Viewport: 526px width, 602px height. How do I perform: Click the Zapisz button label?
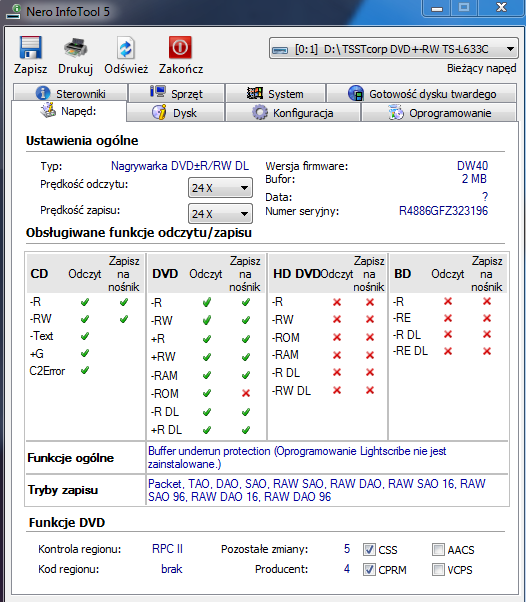pos(30,69)
